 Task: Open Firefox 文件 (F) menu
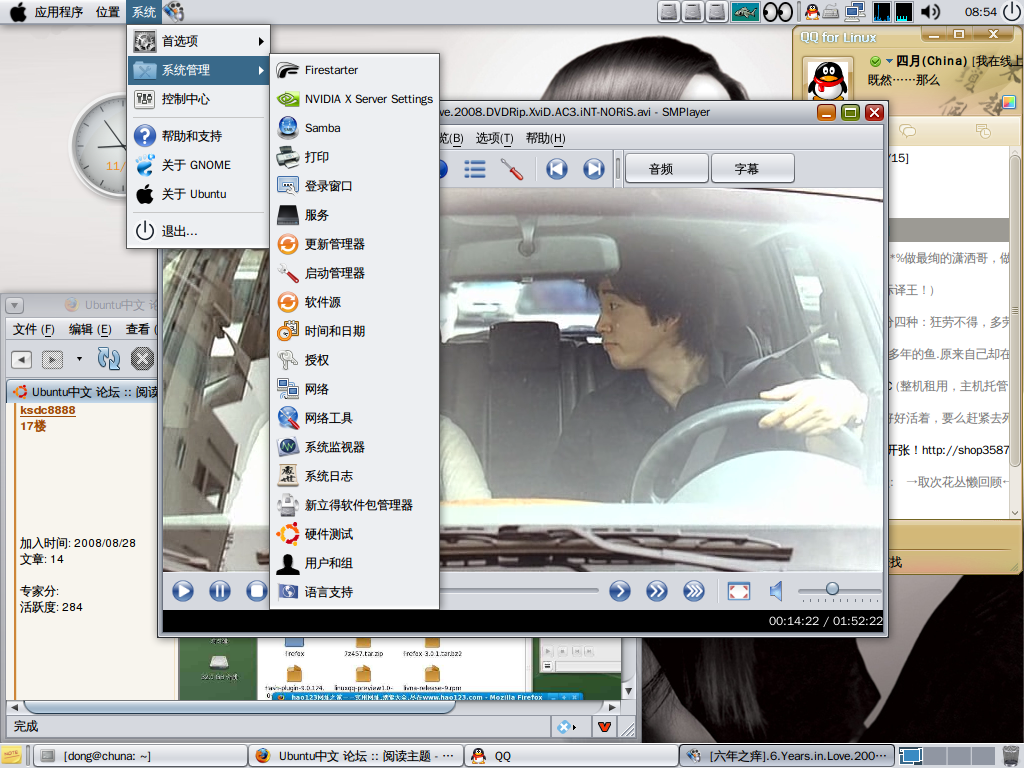pyautogui.click(x=34, y=329)
